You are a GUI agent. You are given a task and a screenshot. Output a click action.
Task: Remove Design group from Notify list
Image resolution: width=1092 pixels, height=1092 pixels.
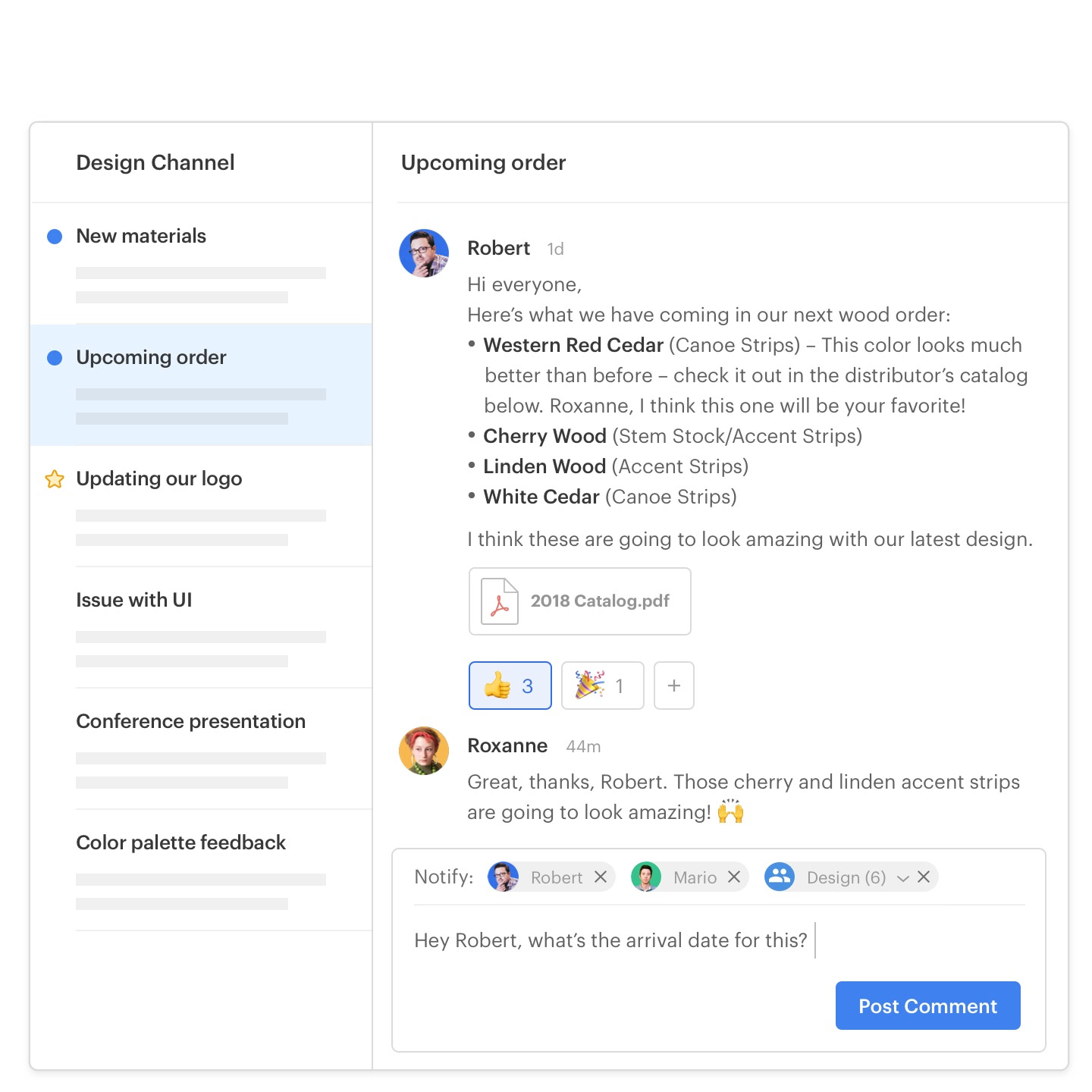(924, 877)
